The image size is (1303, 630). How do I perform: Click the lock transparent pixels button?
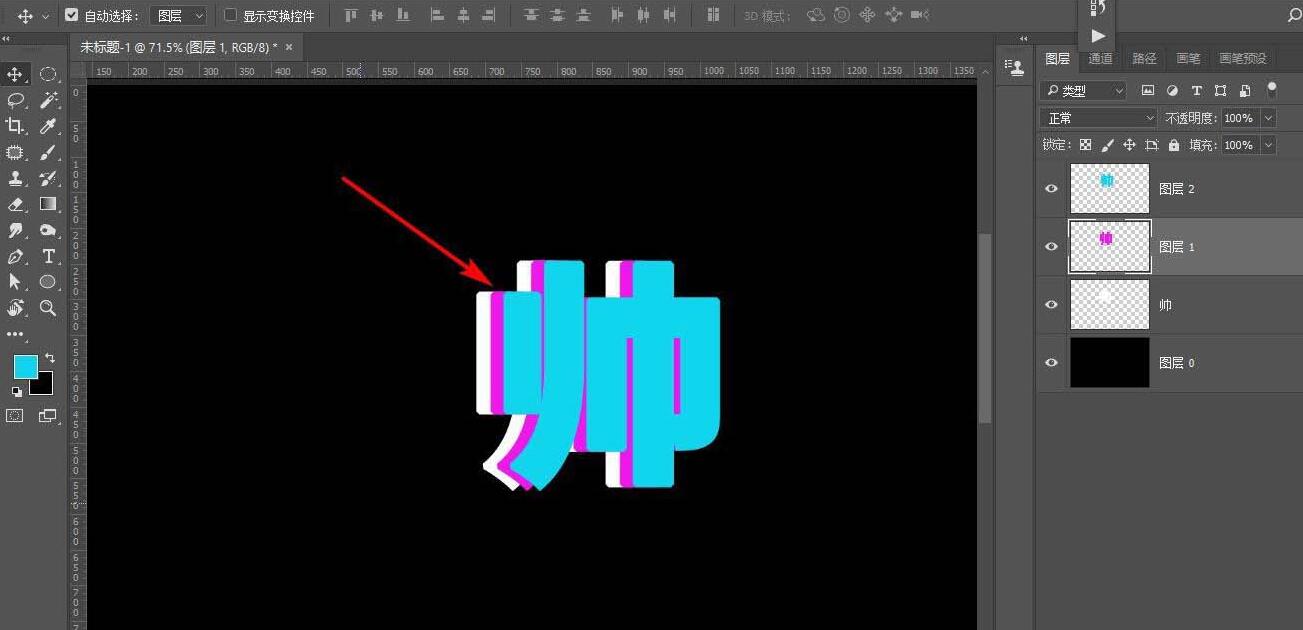[x=1086, y=144]
